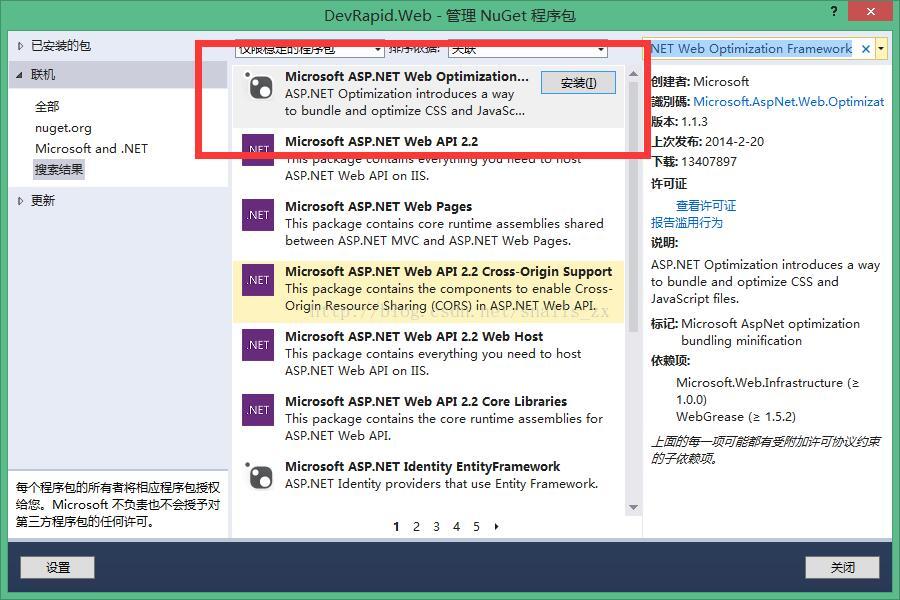Click the package list scrollbar thumb

(x=633, y=207)
